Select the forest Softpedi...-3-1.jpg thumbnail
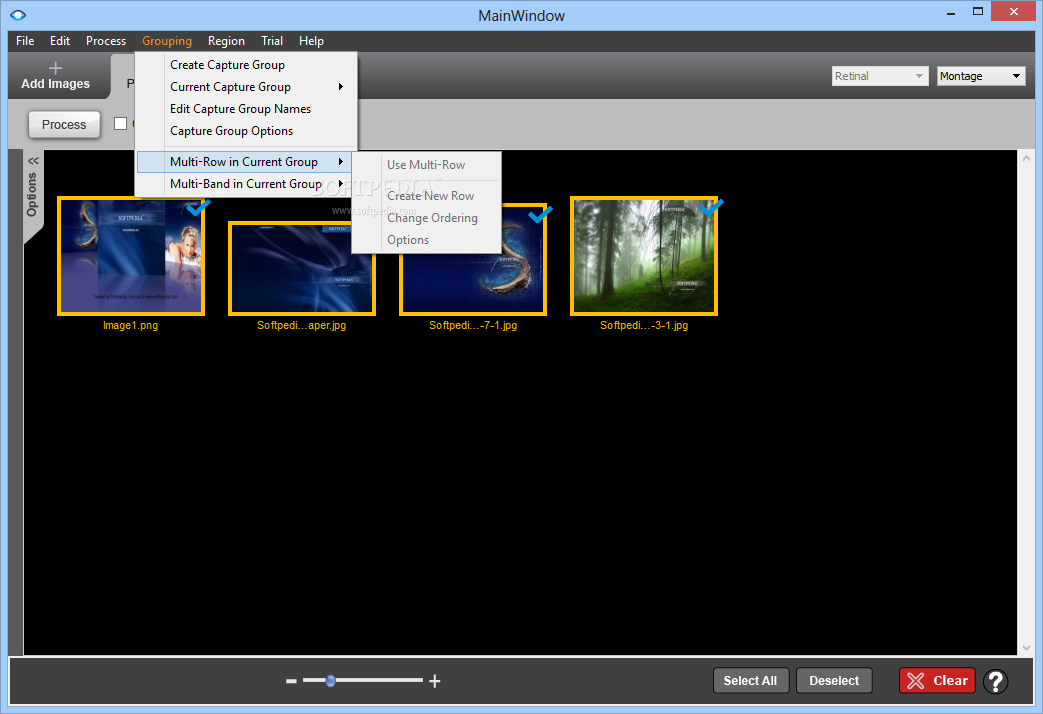The image size is (1043, 714). (x=644, y=256)
